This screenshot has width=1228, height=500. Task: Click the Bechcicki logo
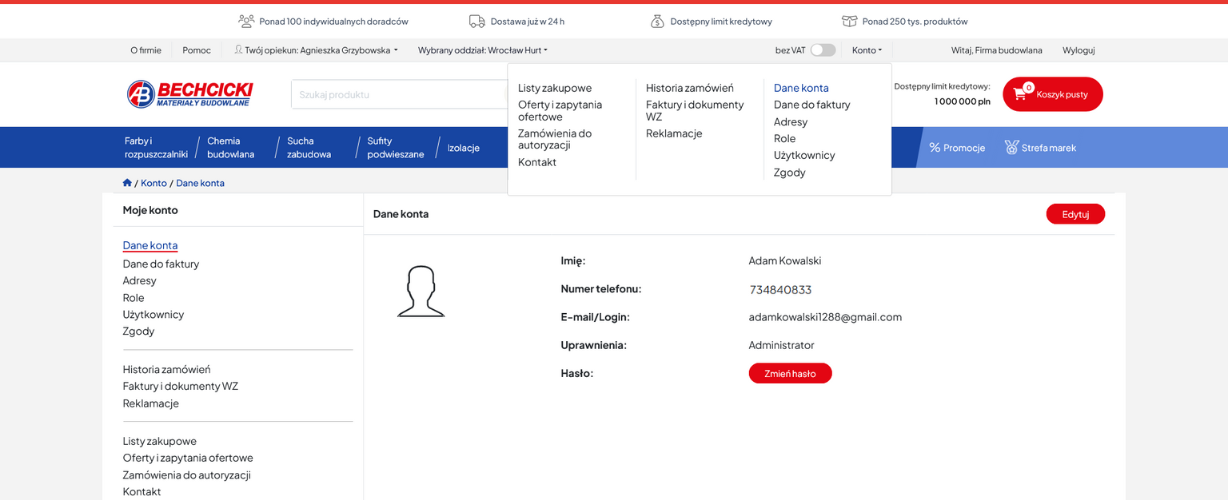190,94
